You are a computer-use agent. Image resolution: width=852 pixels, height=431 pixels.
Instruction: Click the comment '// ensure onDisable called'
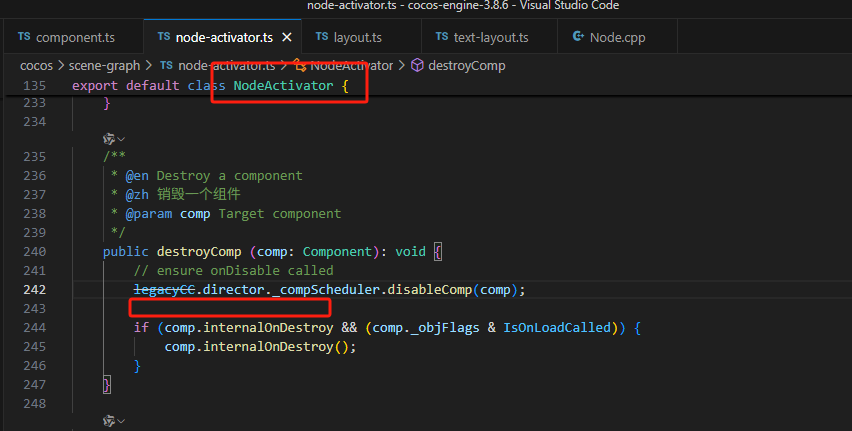pos(234,271)
